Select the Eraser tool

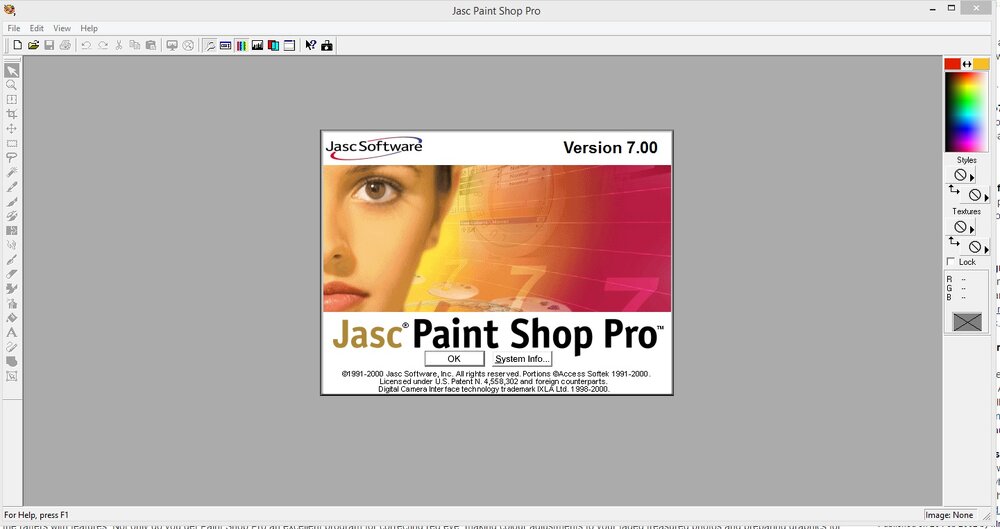point(11,274)
